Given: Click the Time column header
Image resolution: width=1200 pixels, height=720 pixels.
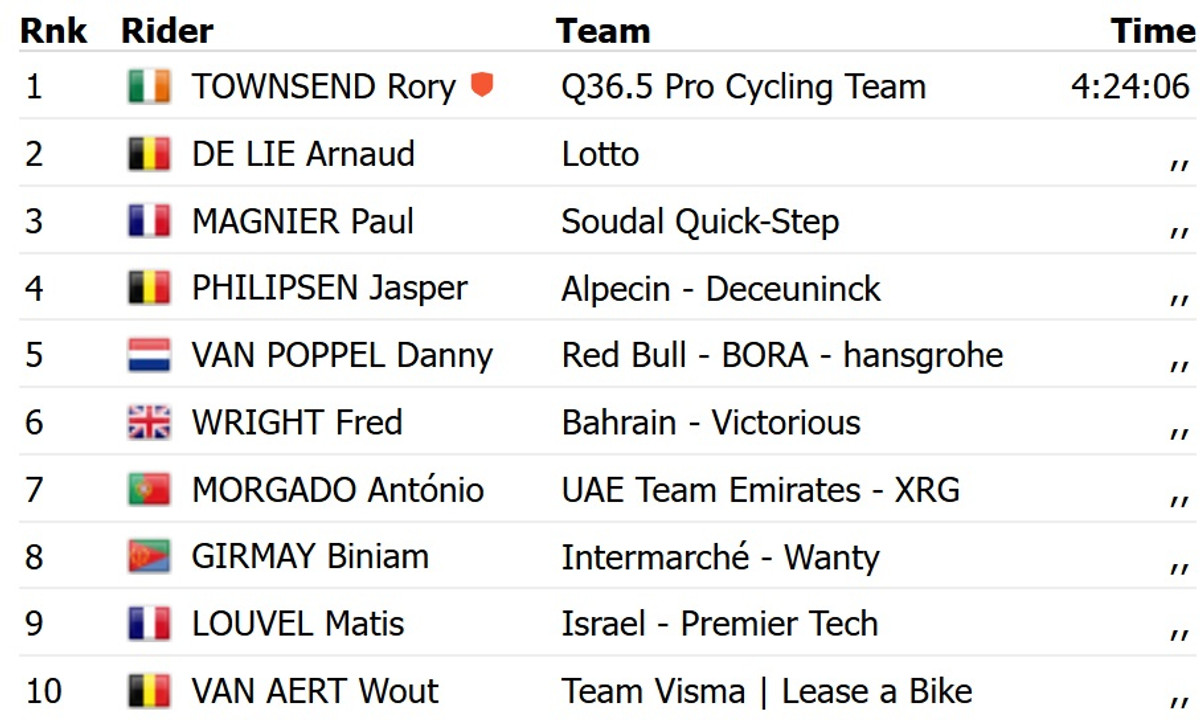Looking at the screenshot, I should click(x=1152, y=31).
